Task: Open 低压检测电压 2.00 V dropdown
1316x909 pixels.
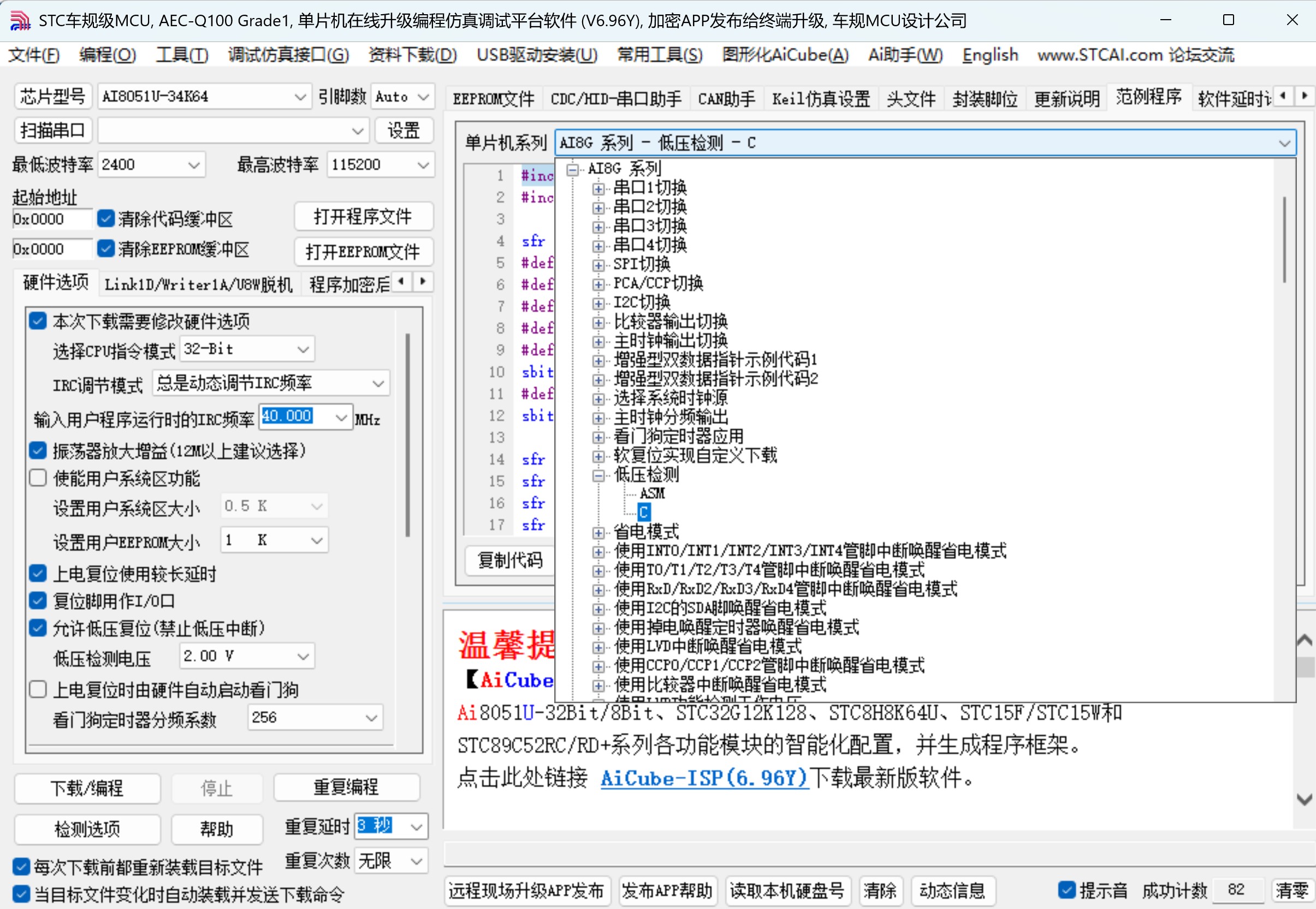Action: [303, 656]
